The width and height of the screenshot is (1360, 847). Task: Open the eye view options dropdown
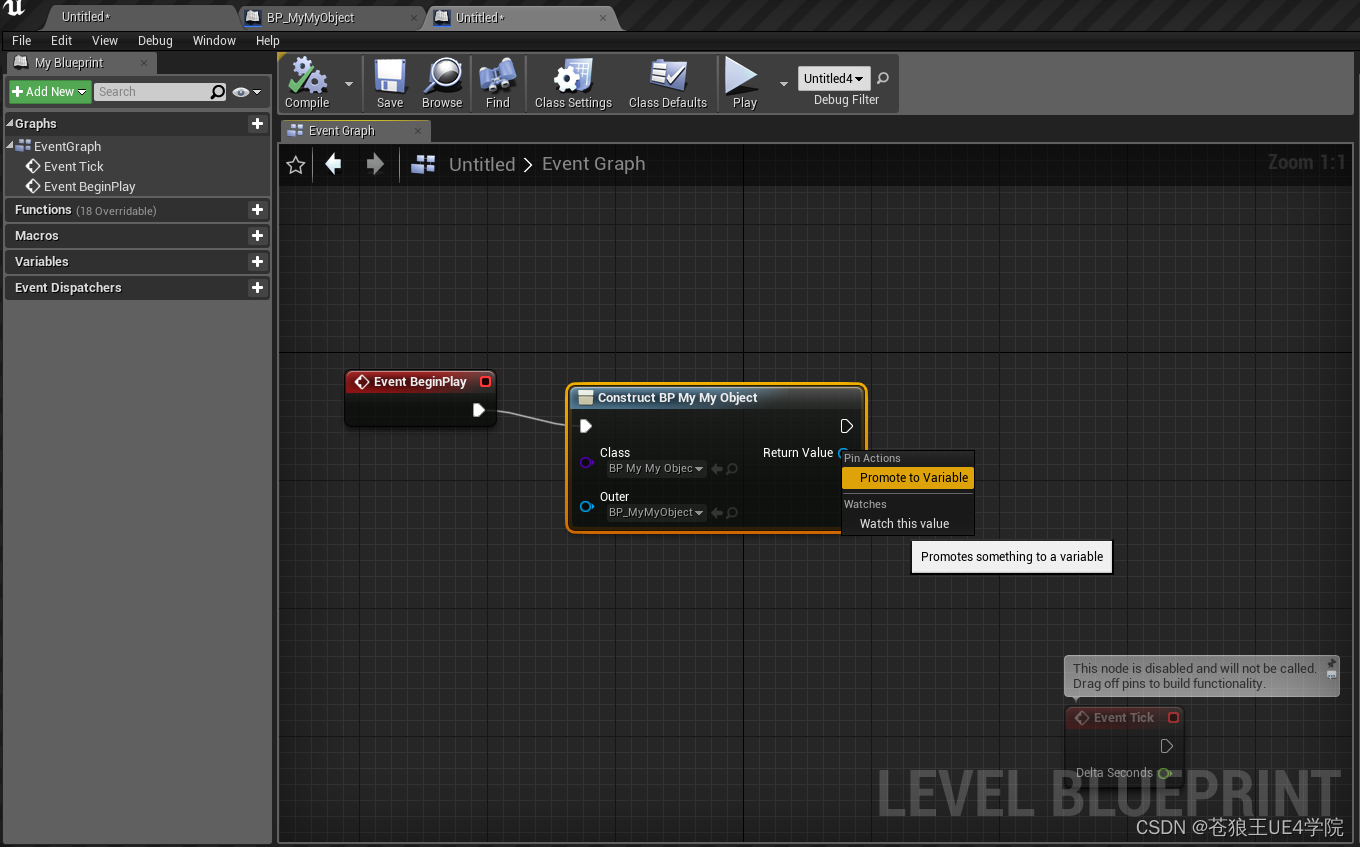click(246, 92)
